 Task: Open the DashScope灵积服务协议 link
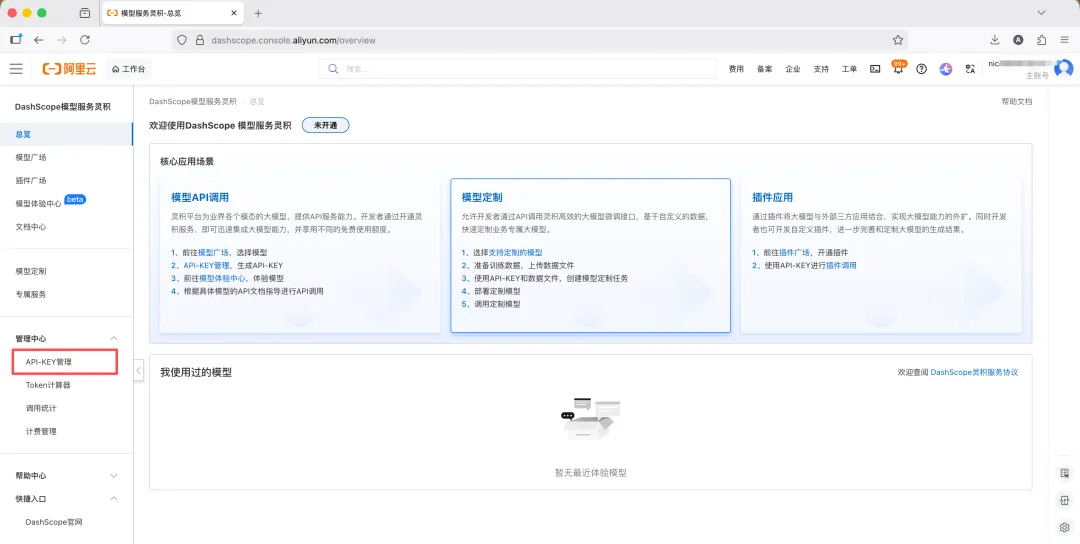tap(974, 372)
